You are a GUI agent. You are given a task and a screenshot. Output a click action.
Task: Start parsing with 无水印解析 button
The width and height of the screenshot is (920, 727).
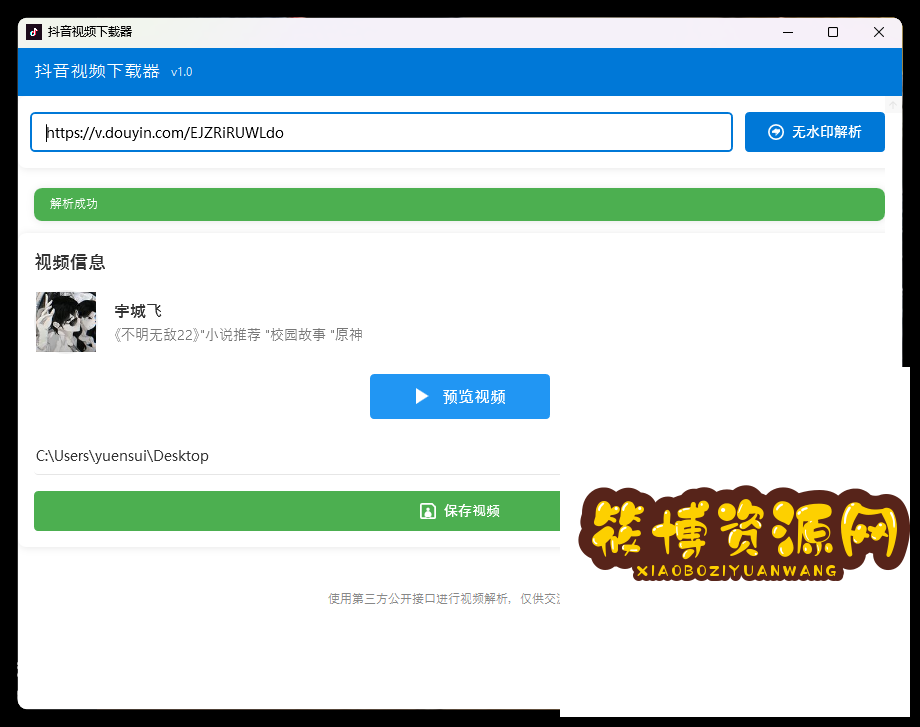coord(814,132)
